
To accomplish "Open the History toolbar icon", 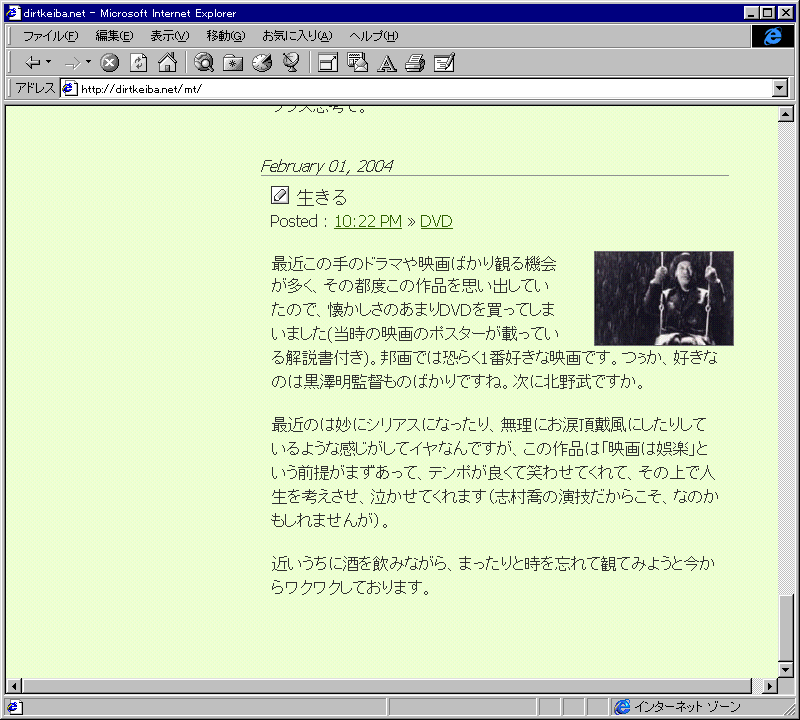I will coord(262,63).
